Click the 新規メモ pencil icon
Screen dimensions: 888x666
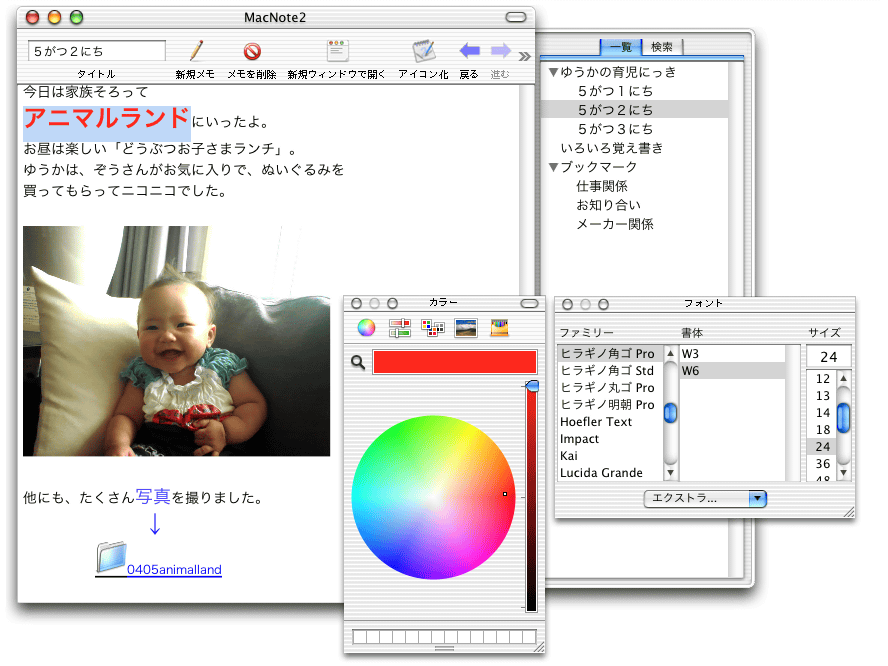click(x=196, y=51)
